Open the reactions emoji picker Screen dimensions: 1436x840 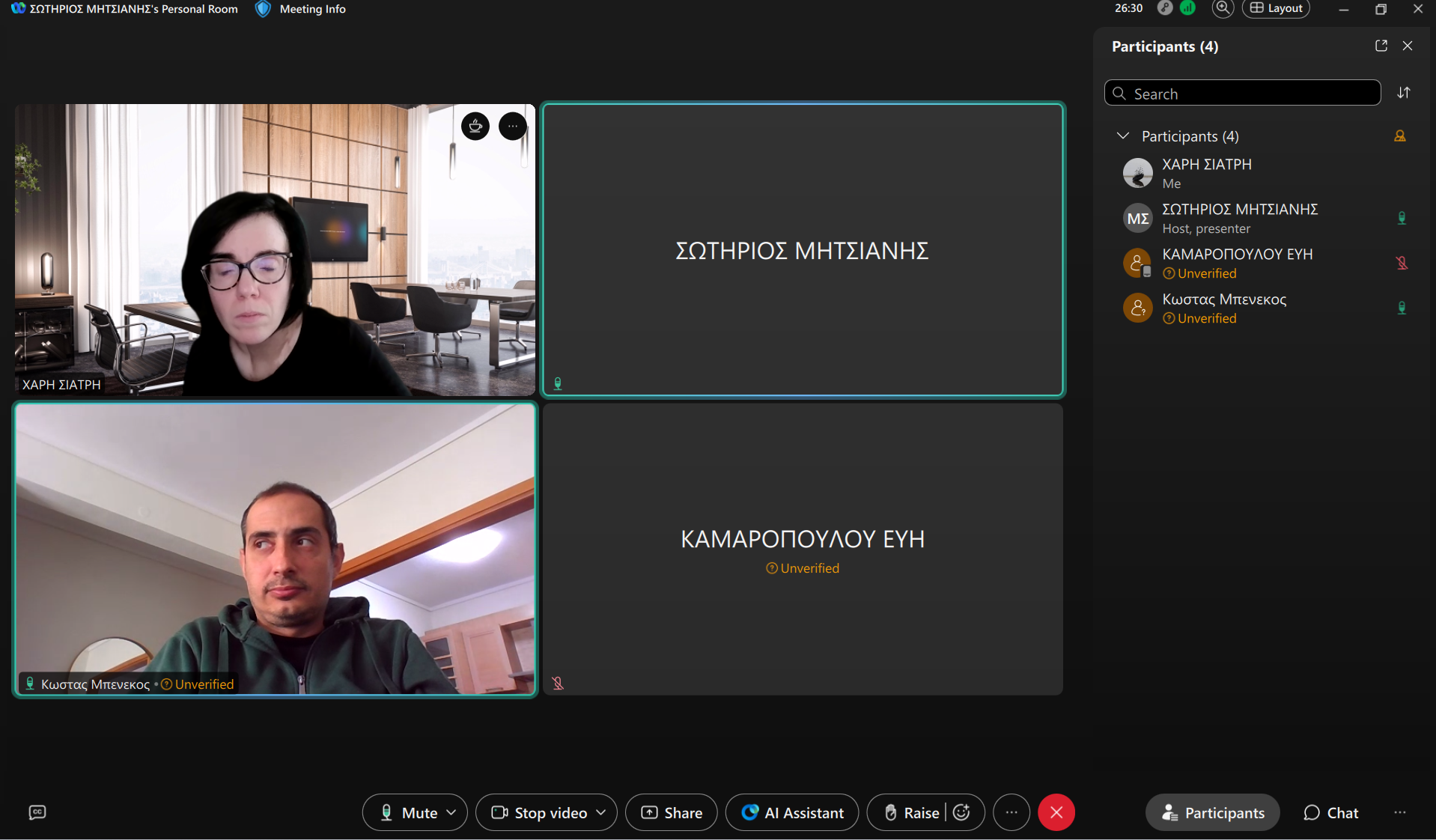click(962, 812)
